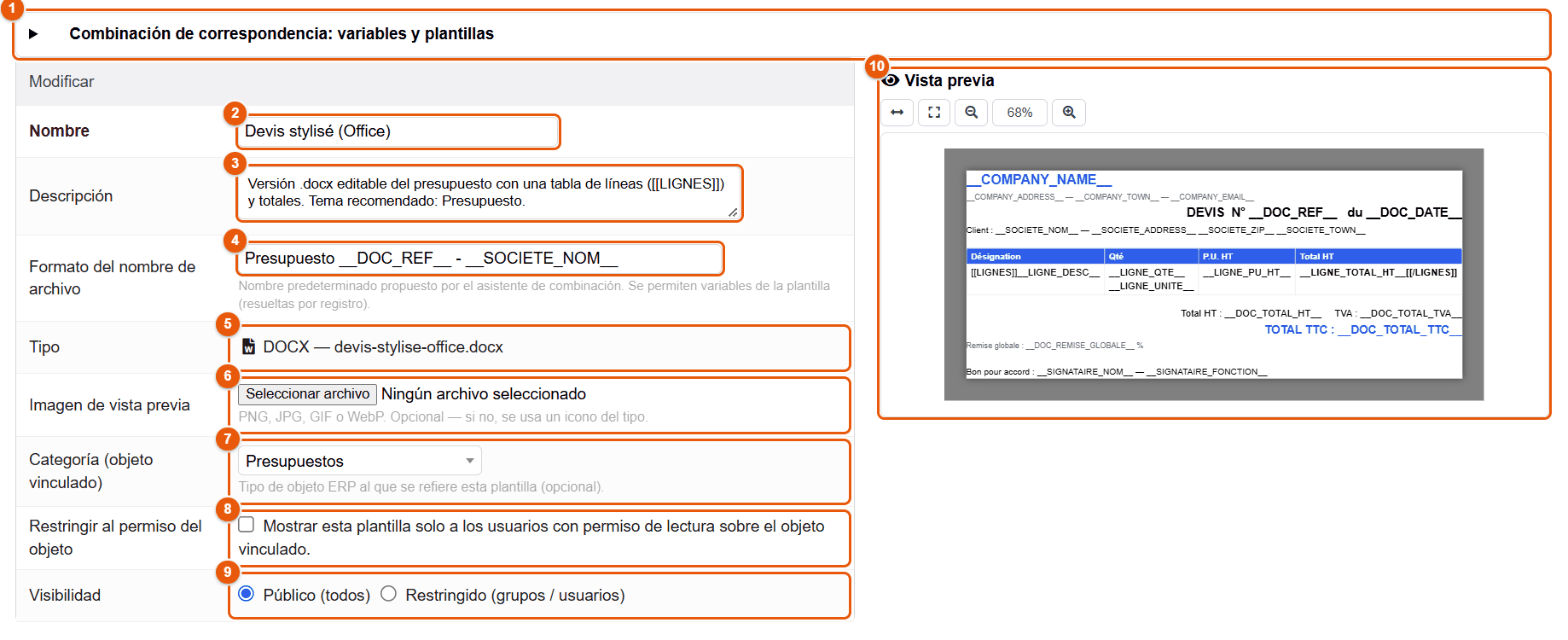Click "TOTAL TTC" line in the preview document

tap(1364, 329)
